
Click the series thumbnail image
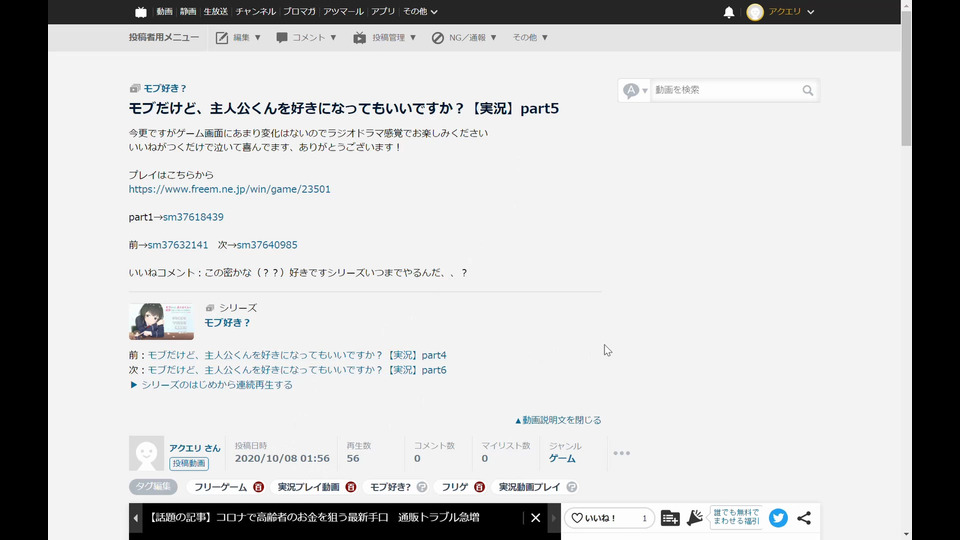[161, 321]
